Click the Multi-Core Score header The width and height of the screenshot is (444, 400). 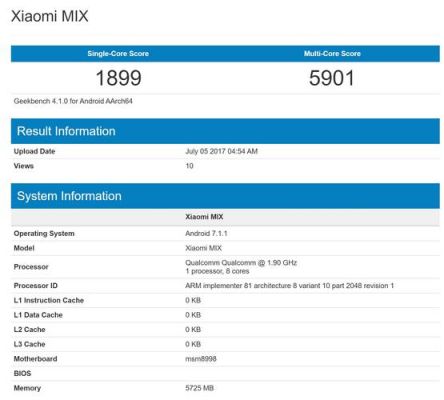pos(332,54)
